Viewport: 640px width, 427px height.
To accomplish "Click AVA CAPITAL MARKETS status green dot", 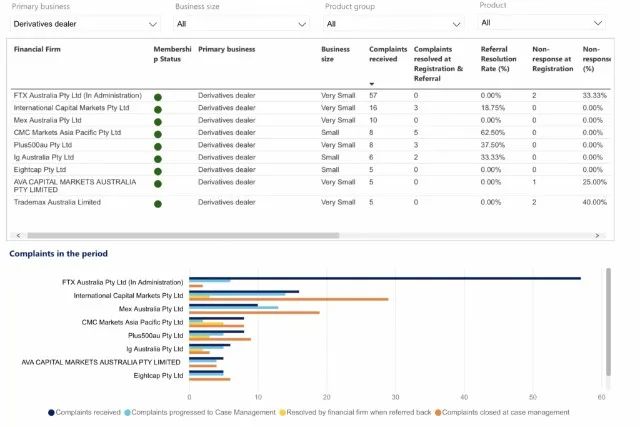I will click(158, 184).
